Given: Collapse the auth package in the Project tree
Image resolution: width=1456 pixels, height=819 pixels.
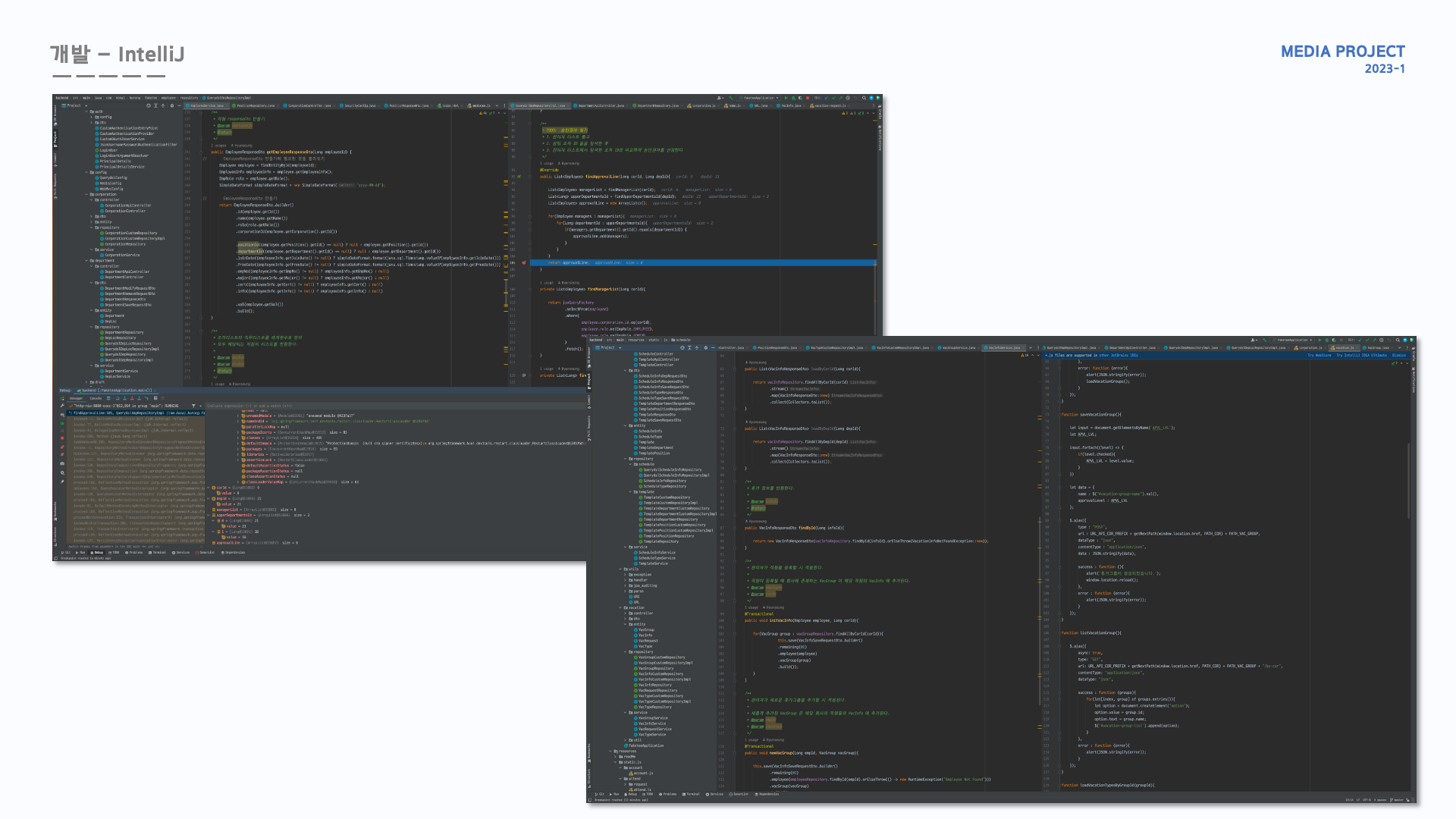Looking at the screenshot, I should [x=86, y=111].
